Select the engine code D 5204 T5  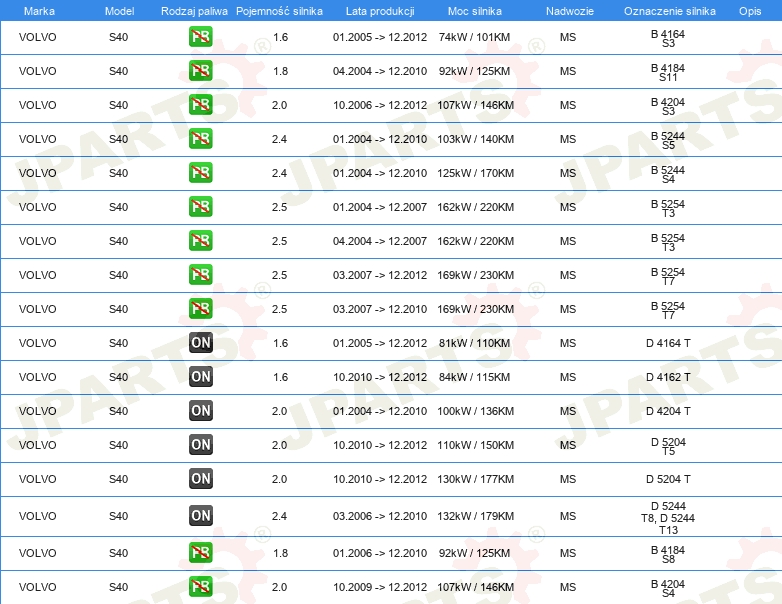click(668, 446)
